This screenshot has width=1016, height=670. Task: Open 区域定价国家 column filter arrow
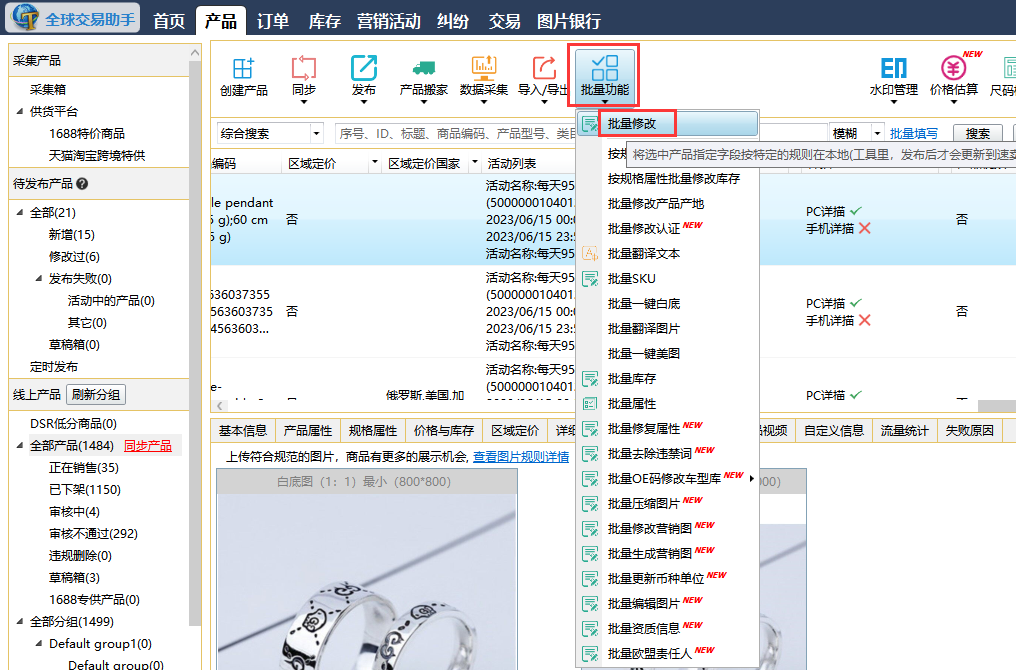click(x=475, y=162)
